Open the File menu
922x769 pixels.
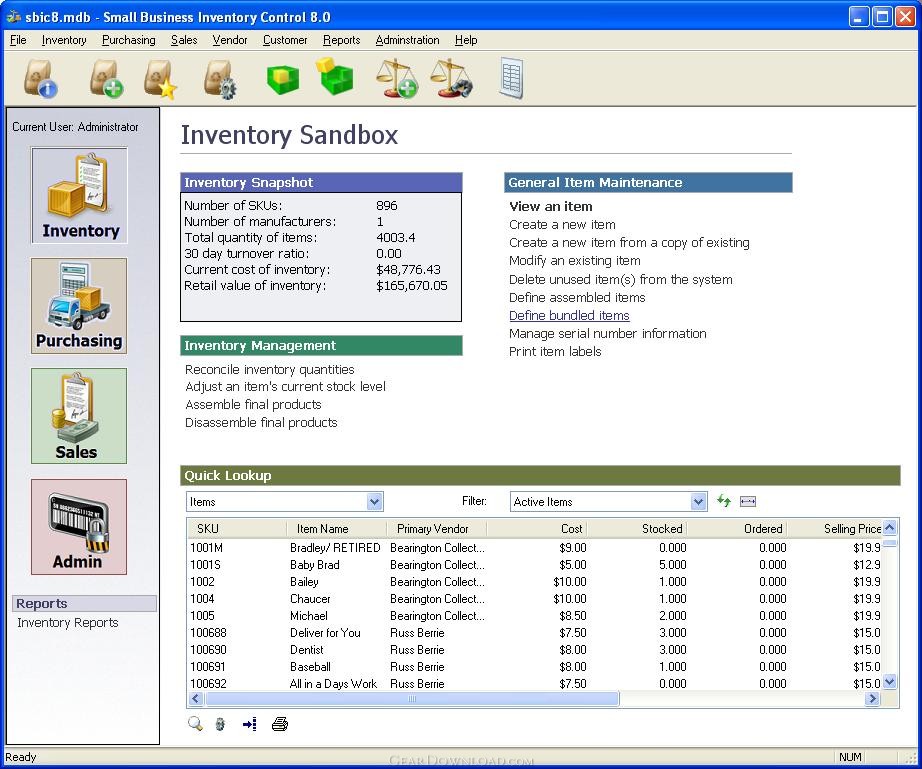pyautogui.click(x=18, y=40)
